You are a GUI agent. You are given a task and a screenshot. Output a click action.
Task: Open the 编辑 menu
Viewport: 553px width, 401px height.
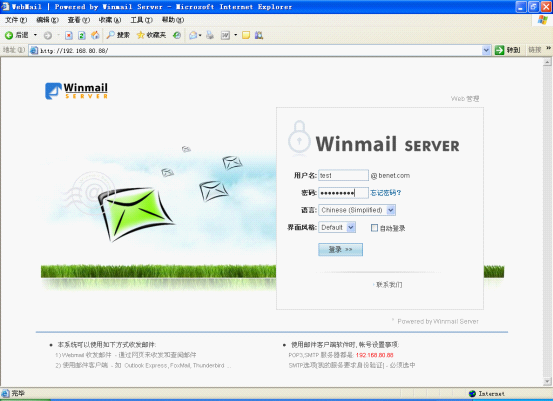tap(47, 20)
